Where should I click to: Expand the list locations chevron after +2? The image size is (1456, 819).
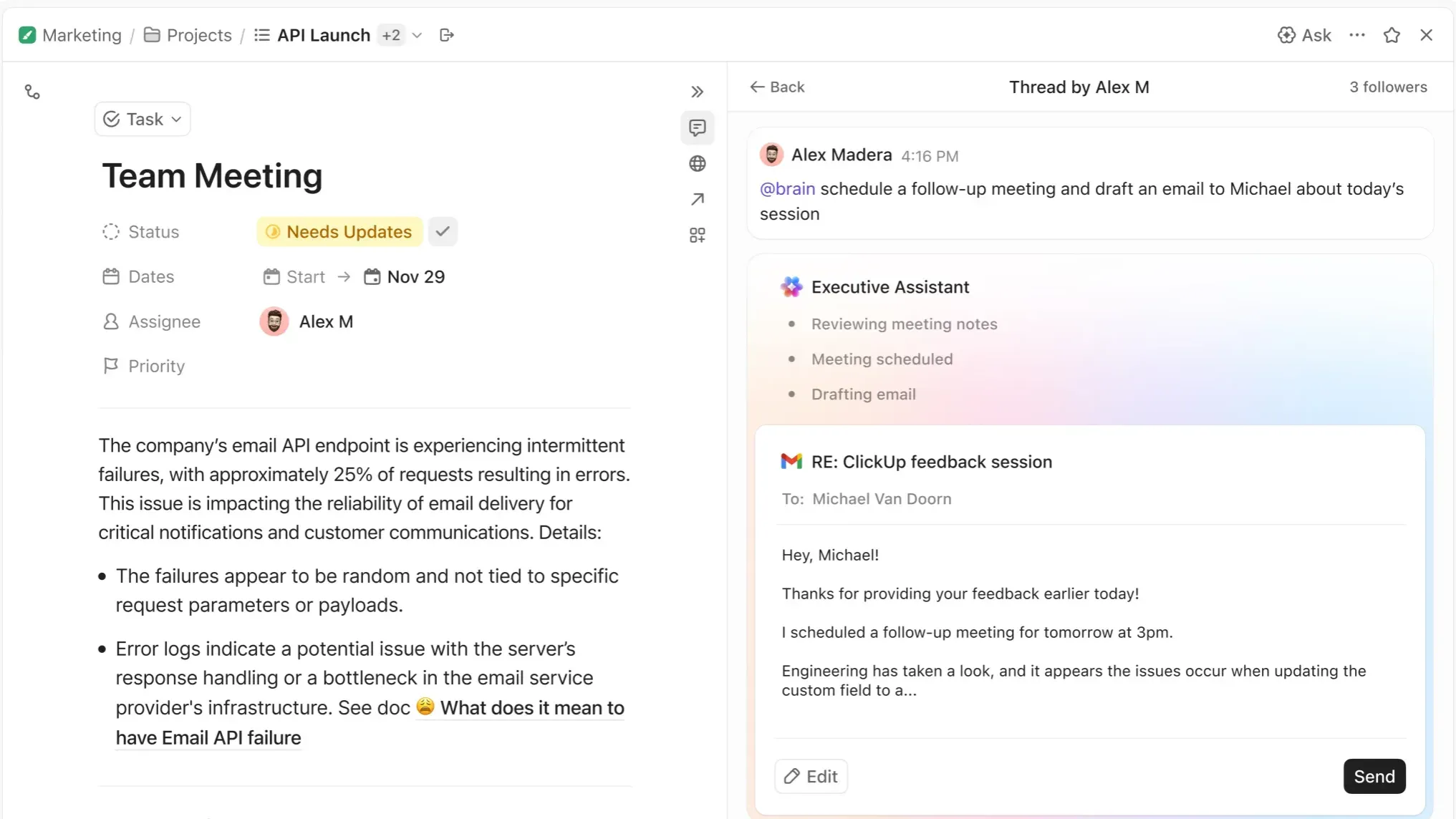[x=417, y=35]
